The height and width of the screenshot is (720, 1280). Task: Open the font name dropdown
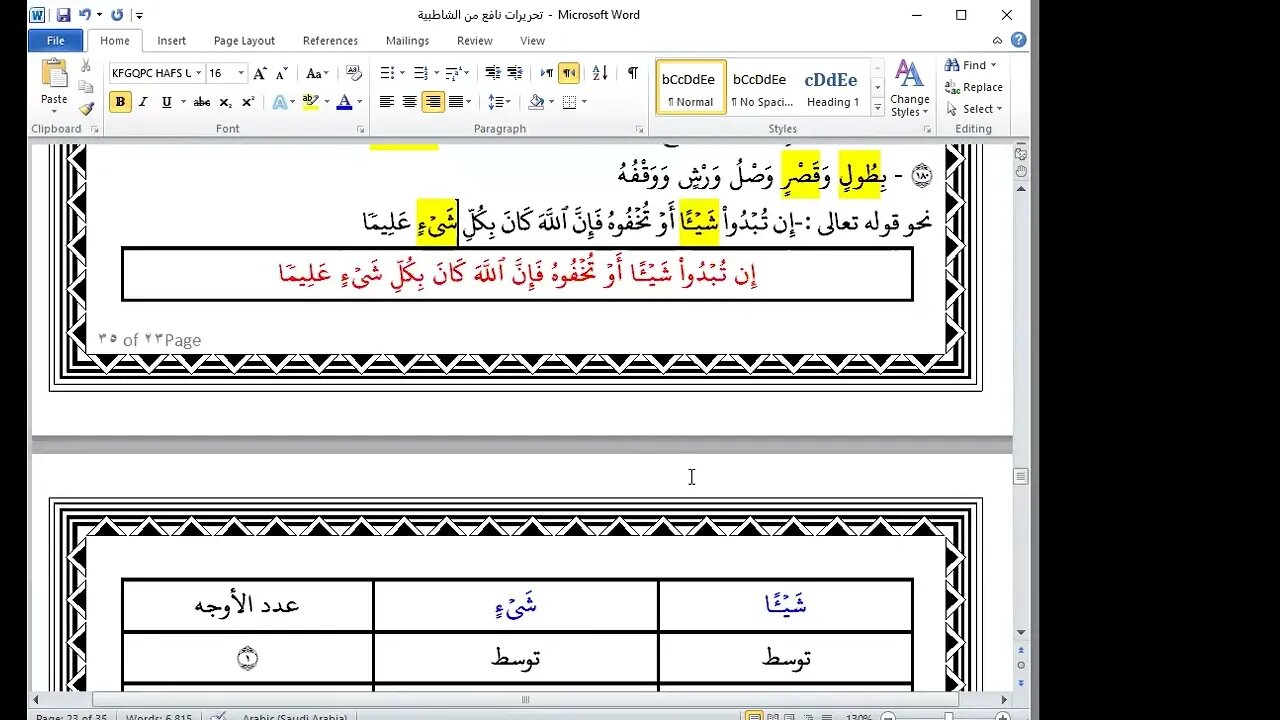198,73
